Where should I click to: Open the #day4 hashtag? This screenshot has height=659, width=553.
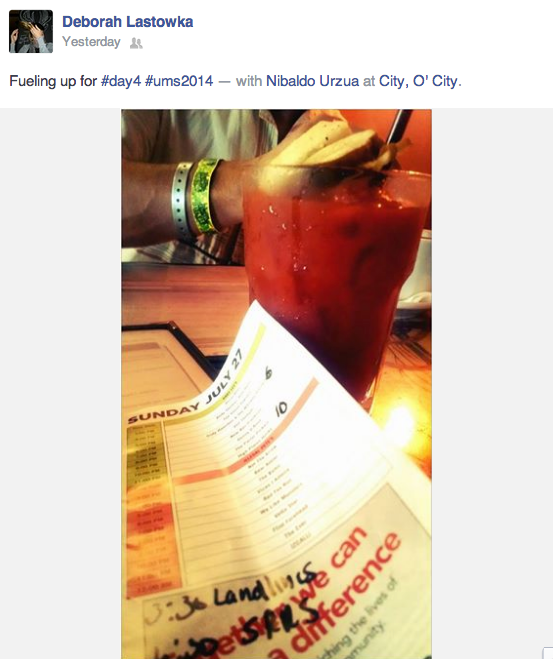(121, 81)
